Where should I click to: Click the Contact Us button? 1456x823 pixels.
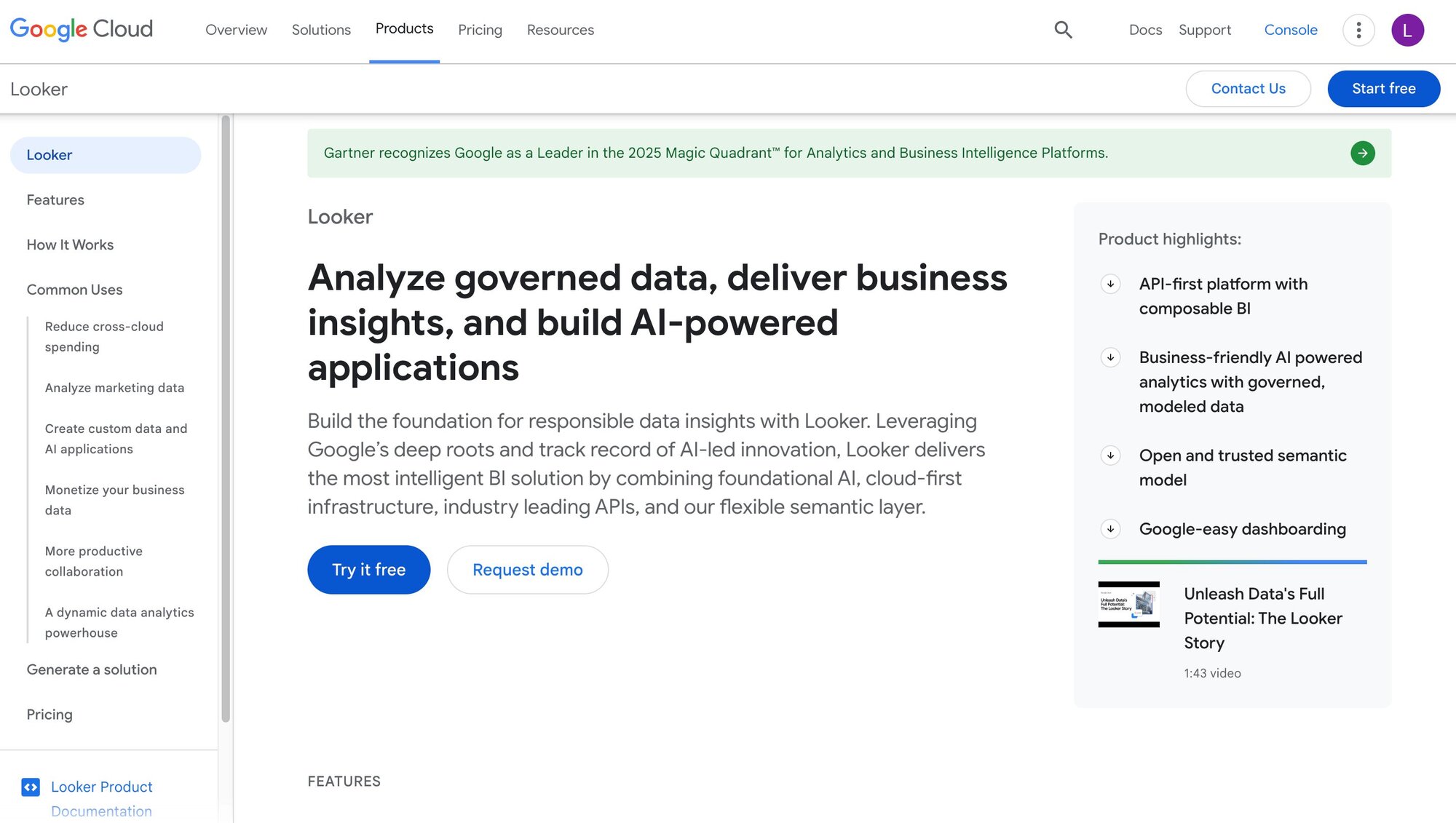(1248, 89)
